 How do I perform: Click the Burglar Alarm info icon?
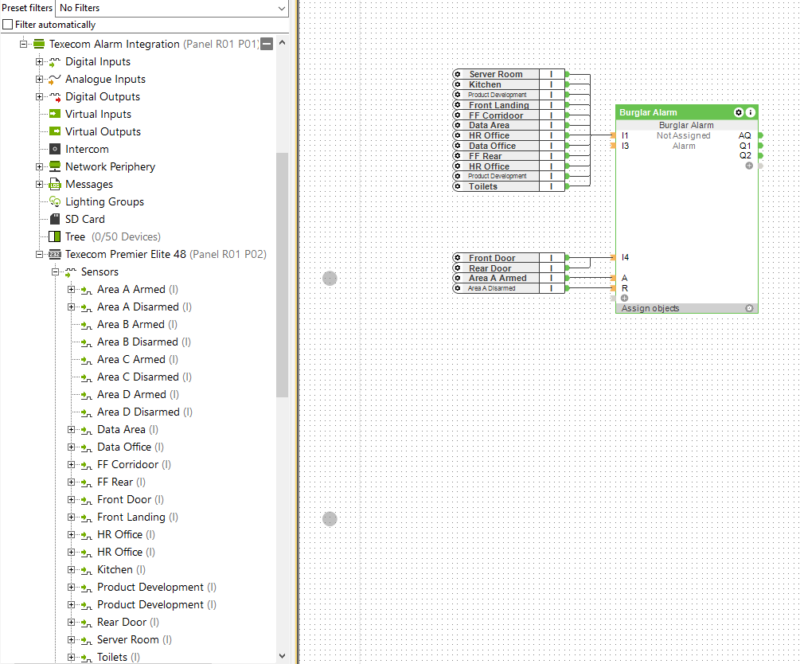click(x=750, y=113)
